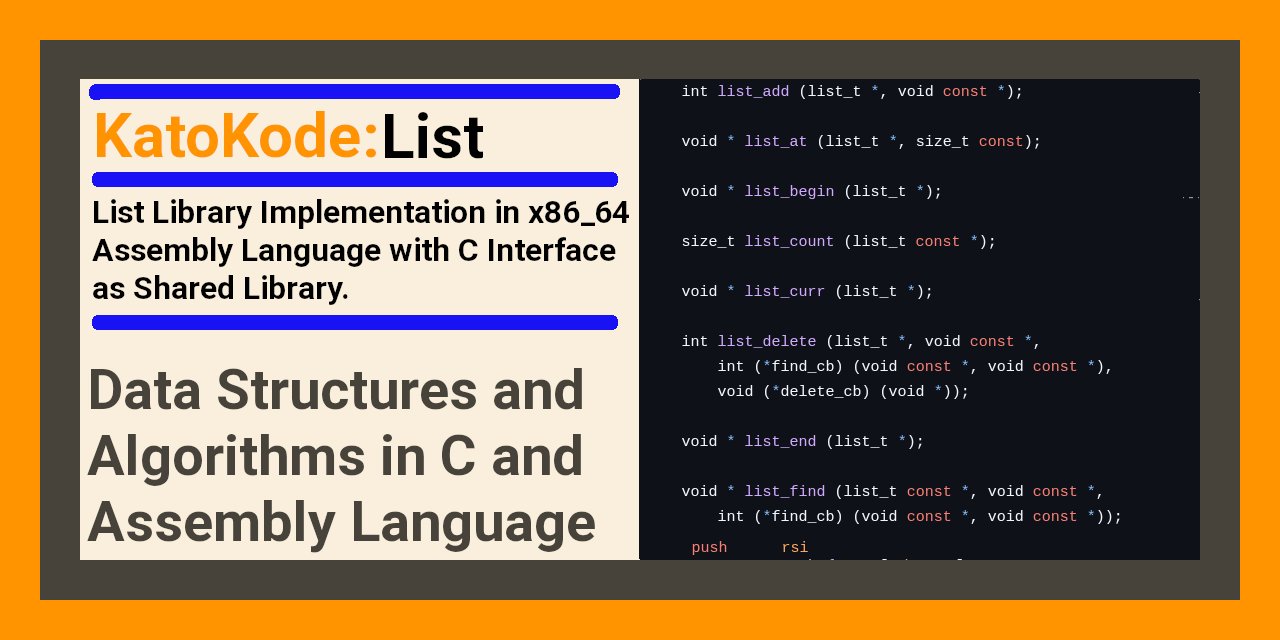This screenshot has width=1280, height=640.
Task: Click the list_at function declaration
Action: [x=861, y=142]
